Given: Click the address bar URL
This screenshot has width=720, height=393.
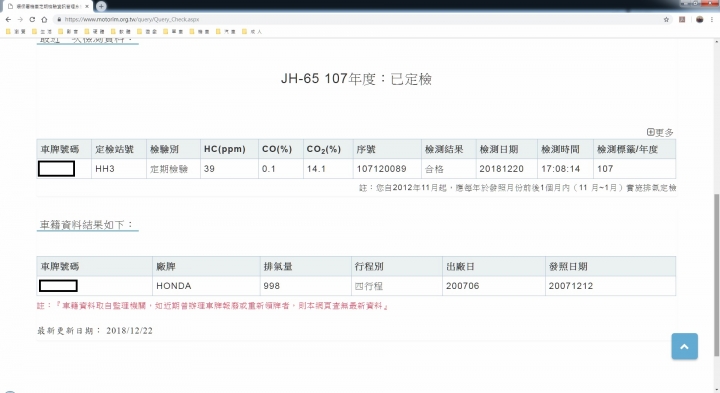Looking at the screenshot, I should pos(132,20).
